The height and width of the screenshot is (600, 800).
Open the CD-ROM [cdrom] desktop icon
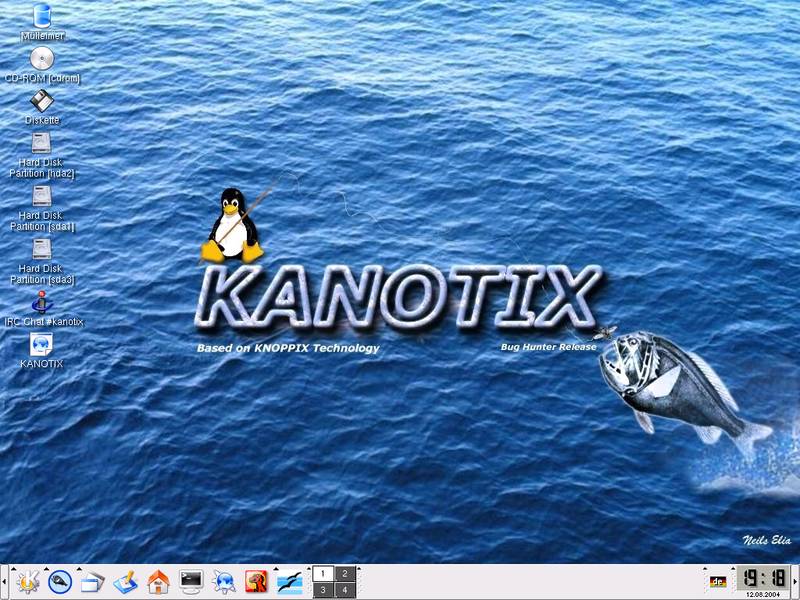click(41, 59)
